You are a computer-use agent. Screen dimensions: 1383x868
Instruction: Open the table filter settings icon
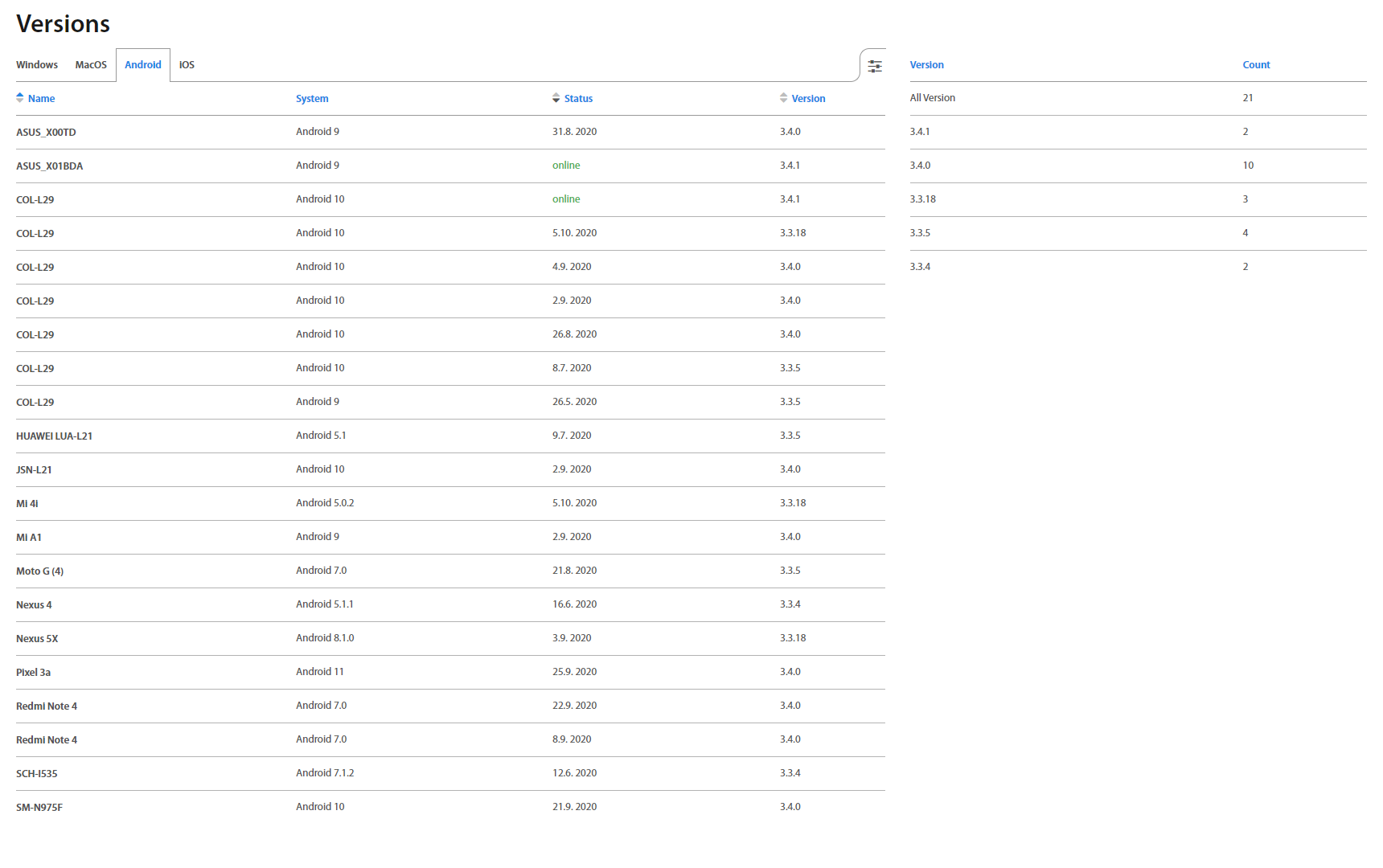pos(875,66)
